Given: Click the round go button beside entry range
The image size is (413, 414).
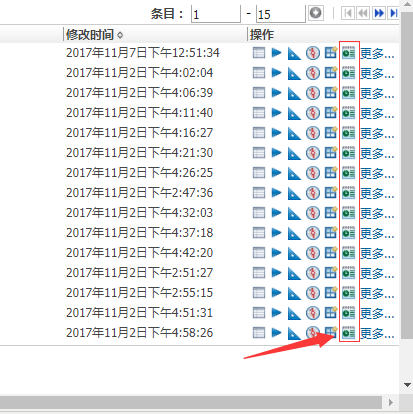Looking at the screenshot, I should [315, 13].
